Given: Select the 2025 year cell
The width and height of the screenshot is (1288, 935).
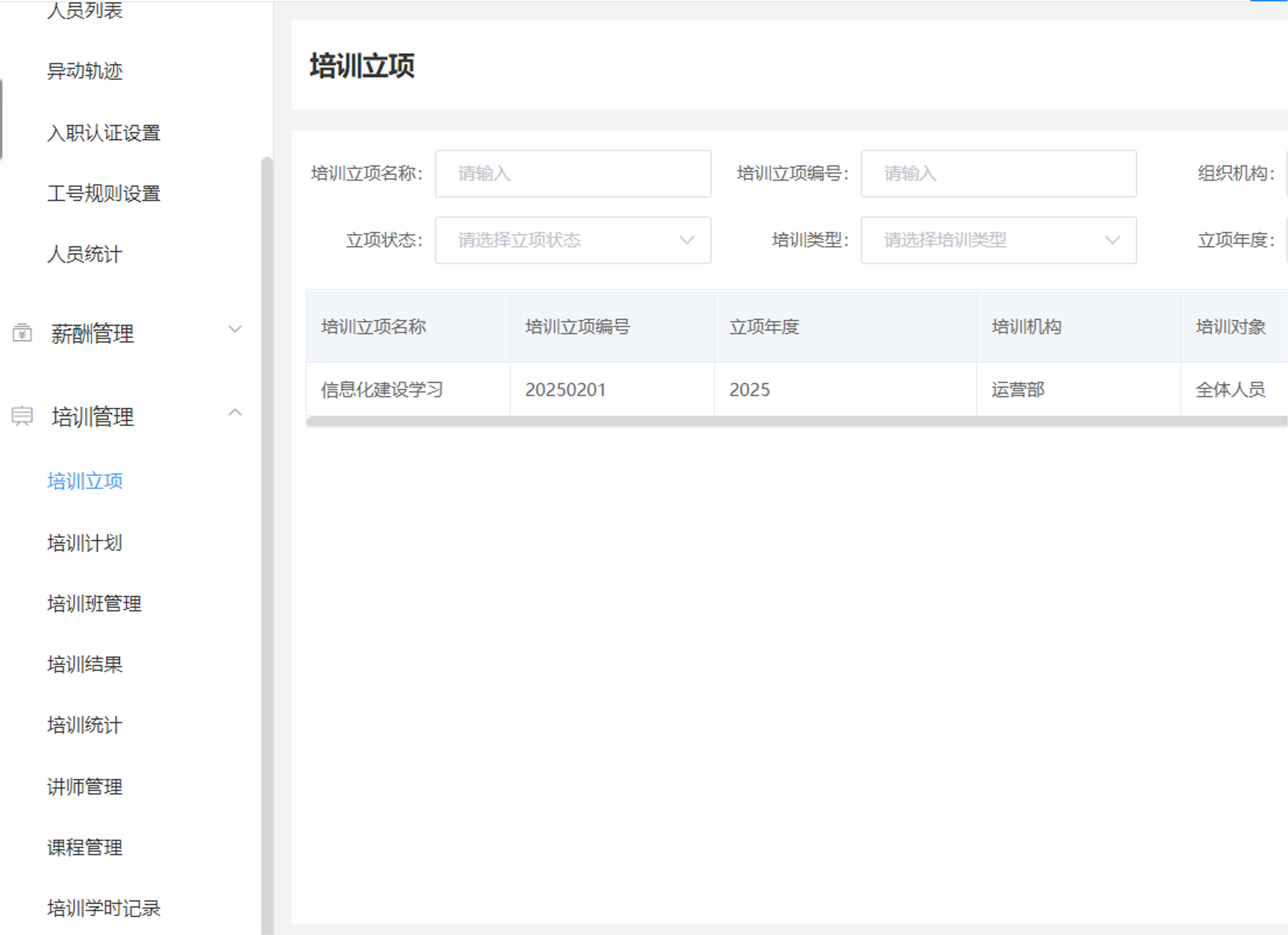Looking at the screenshot, I should [846, 390].
